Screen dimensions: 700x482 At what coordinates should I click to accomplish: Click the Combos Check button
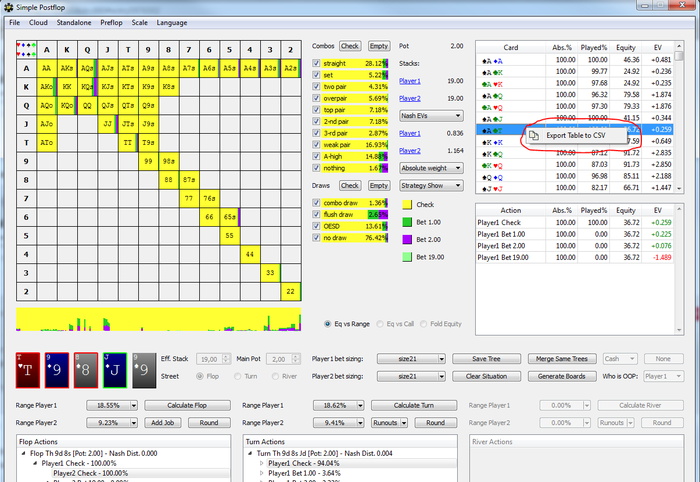click(x=350, y=46)
